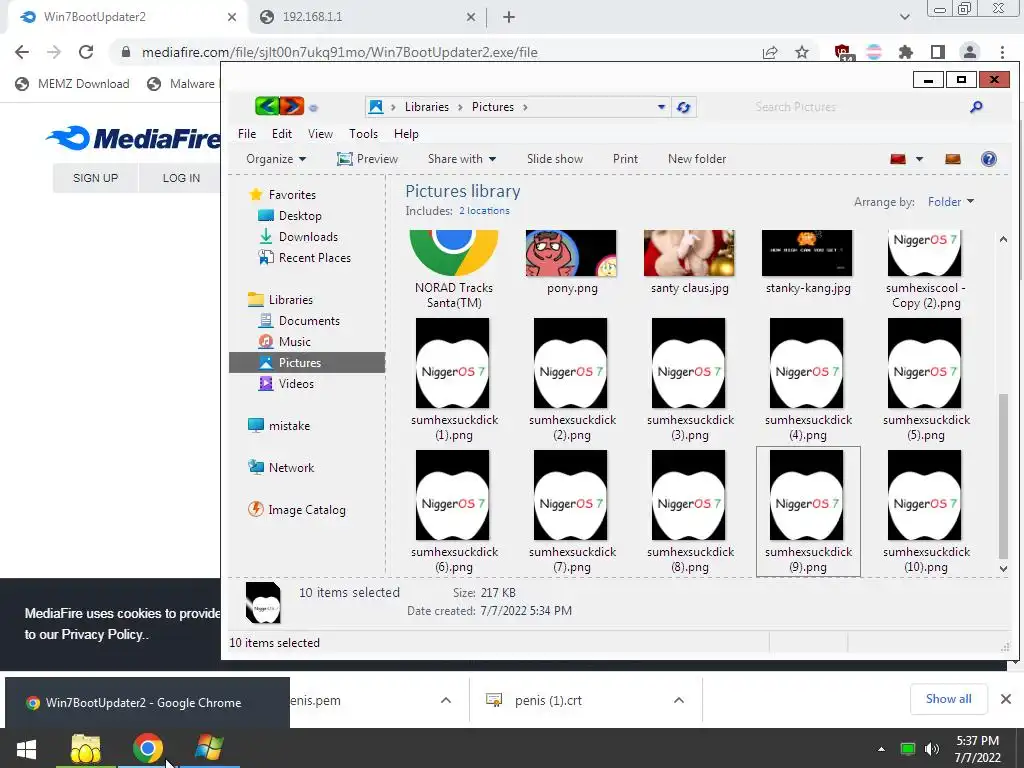1024x768 pixels.
Task: Open Chrome extensions puzzle icon
Action: 905,52
